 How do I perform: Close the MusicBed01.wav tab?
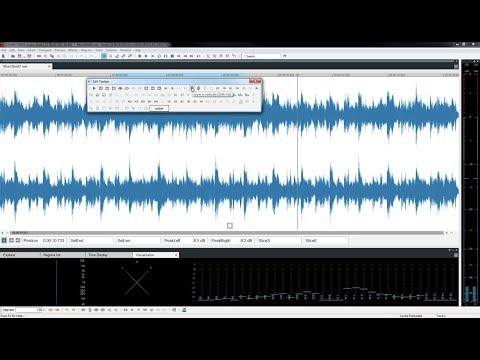coord(49,66)
